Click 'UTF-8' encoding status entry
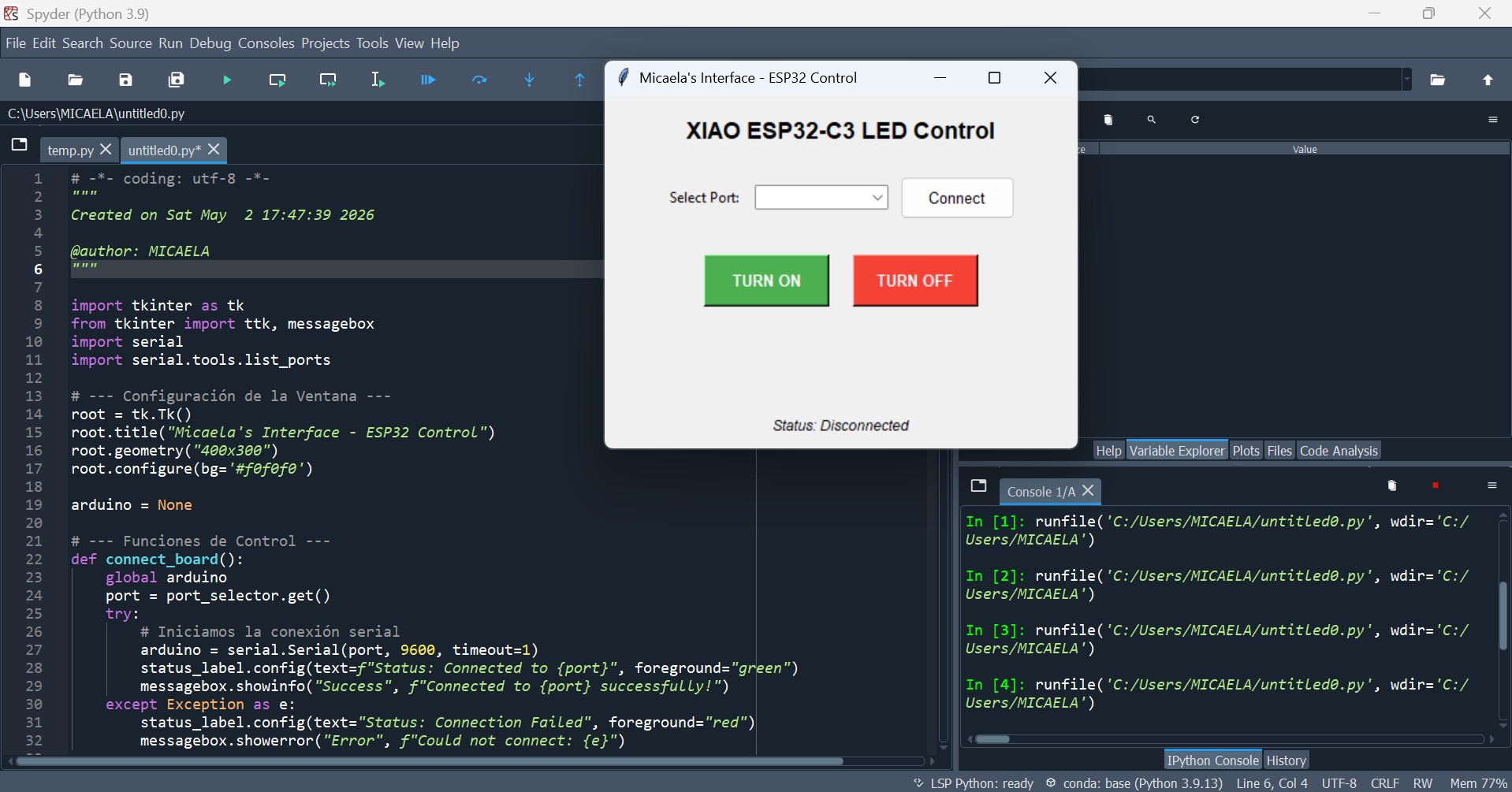 click(x=1339, y=783)
